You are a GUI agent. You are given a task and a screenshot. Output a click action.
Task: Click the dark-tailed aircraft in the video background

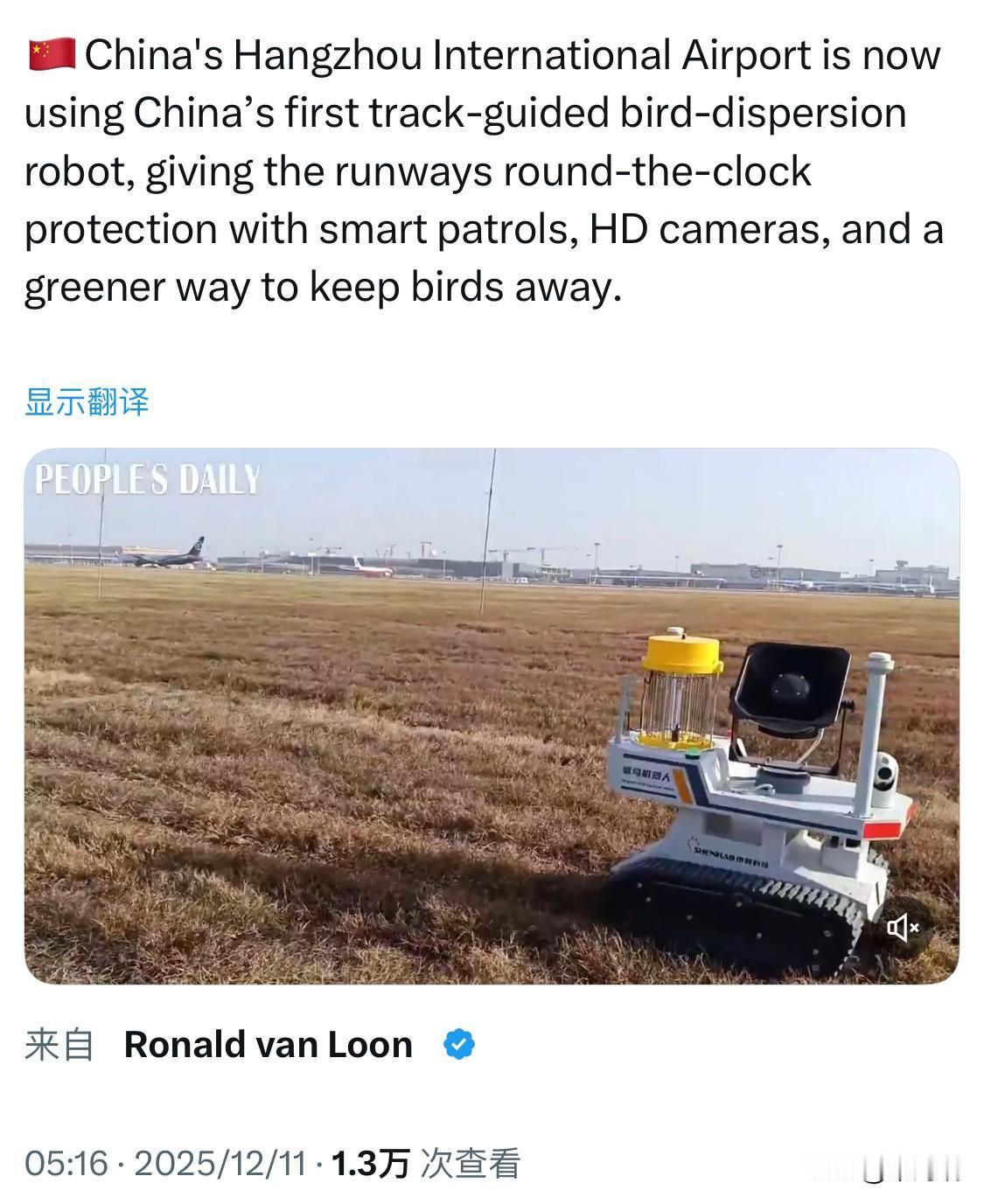coord(167,554)
